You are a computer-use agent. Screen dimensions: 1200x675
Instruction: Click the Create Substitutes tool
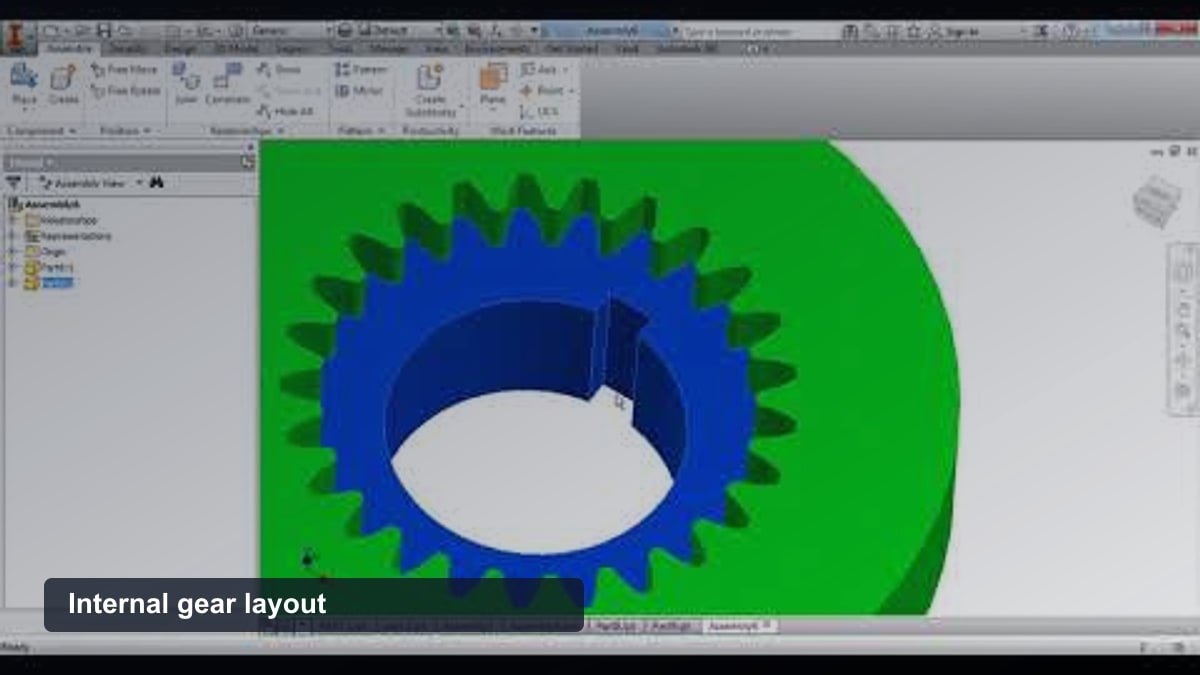coord(431,90)
